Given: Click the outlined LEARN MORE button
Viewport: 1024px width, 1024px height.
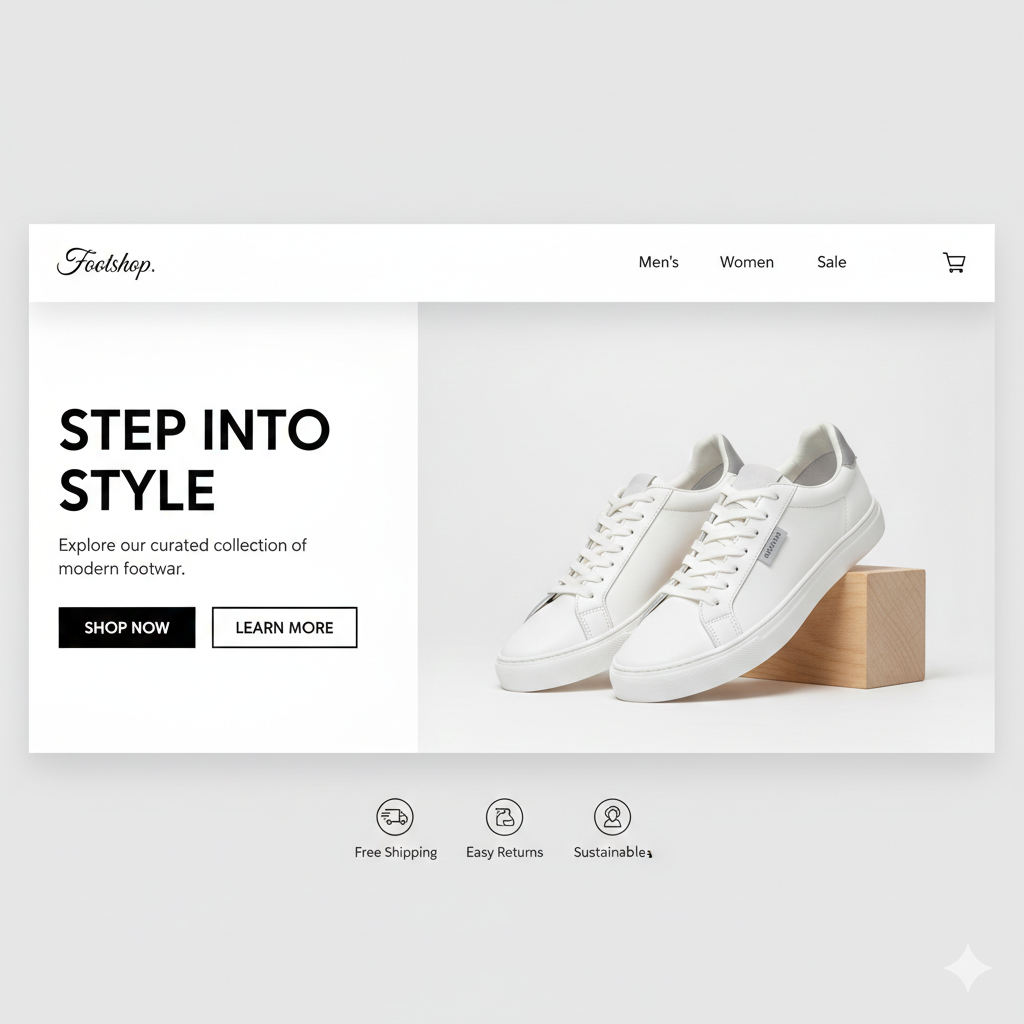Looking at the screenshot, I should pyautogui.click(x=285, y=628).
